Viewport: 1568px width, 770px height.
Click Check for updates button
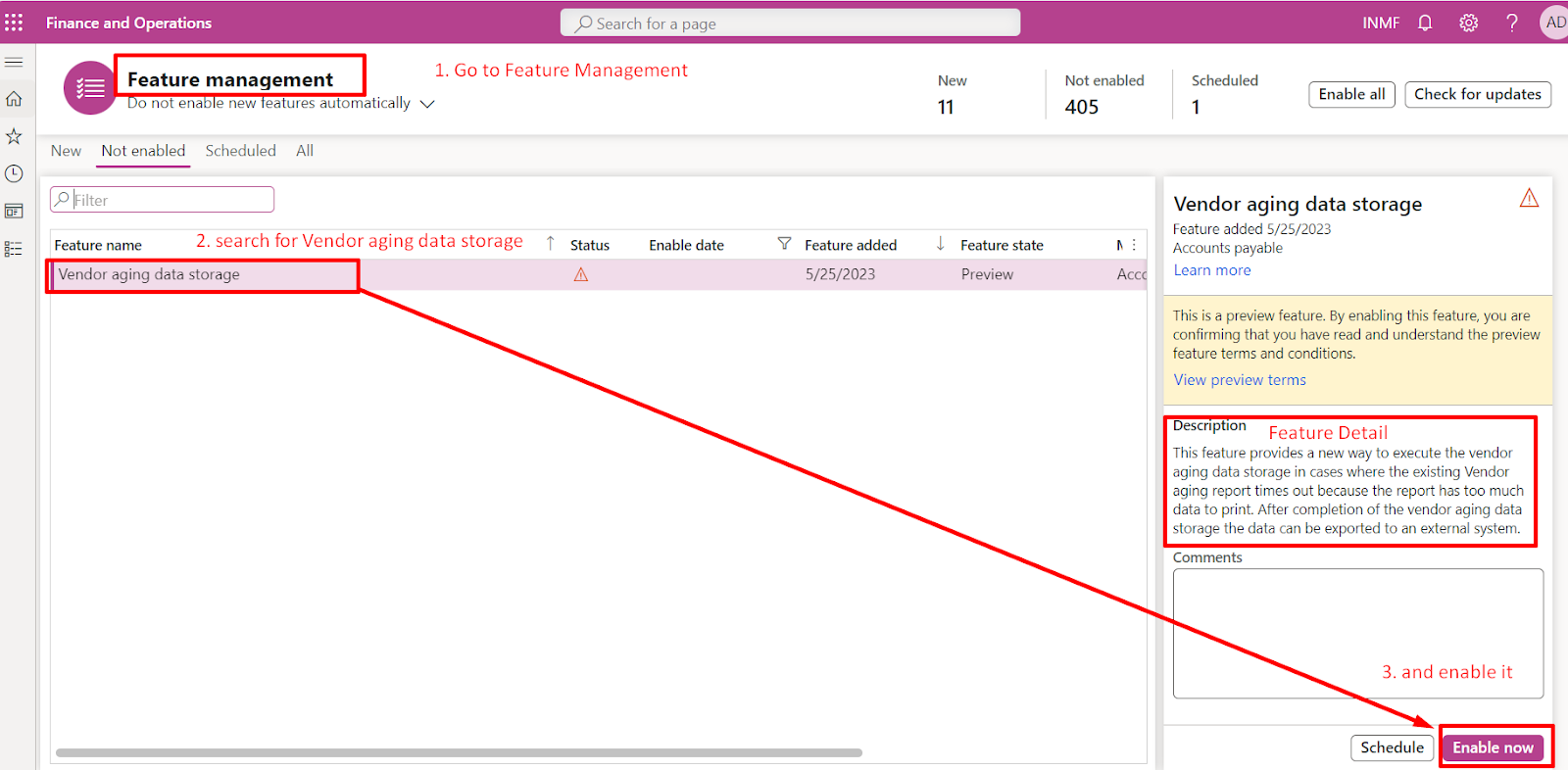pos(1478,94)
